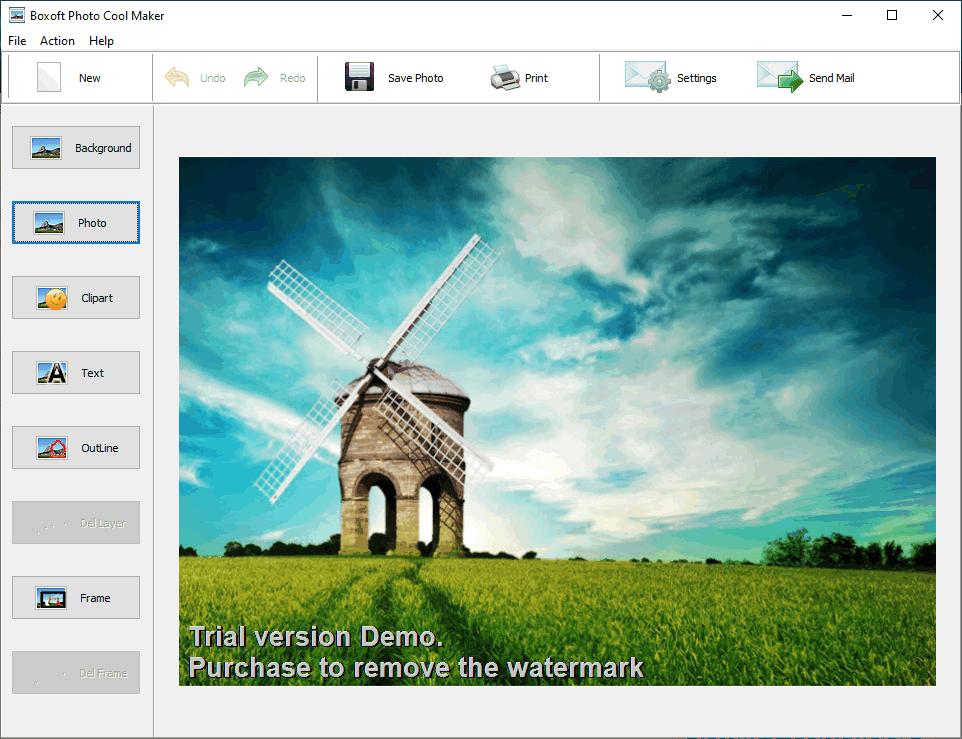Click the Frame picture icon
Screen dimensions: 962x739
click(x=51, y=598)
